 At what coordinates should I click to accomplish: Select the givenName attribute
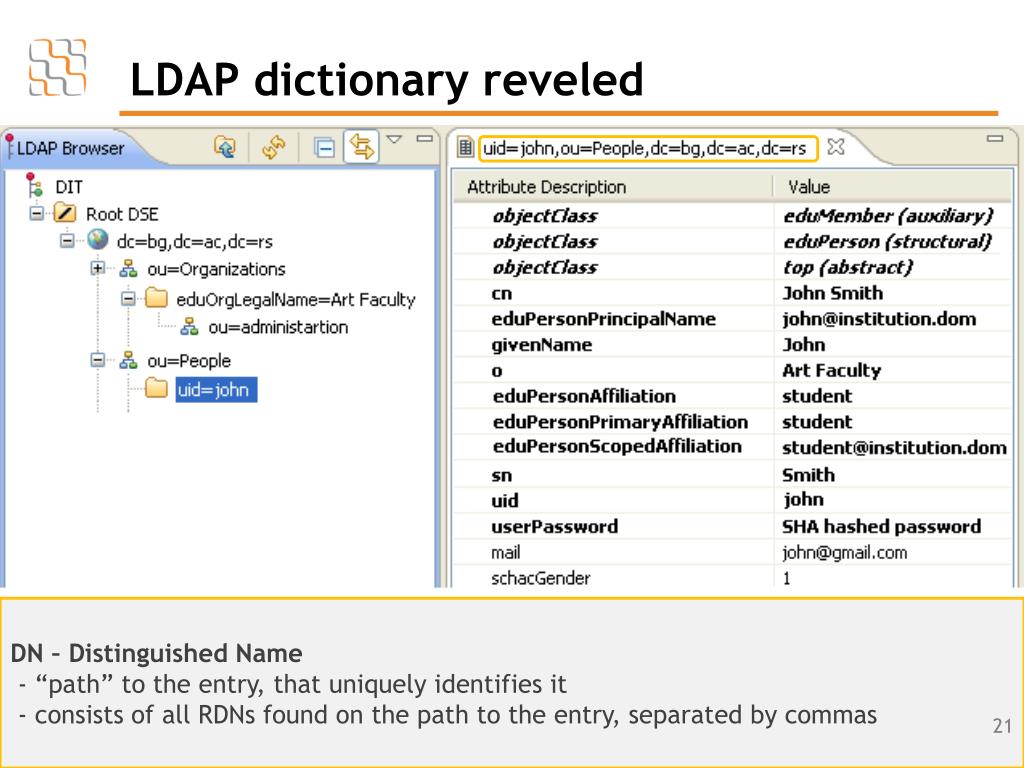tap(541, 345)
